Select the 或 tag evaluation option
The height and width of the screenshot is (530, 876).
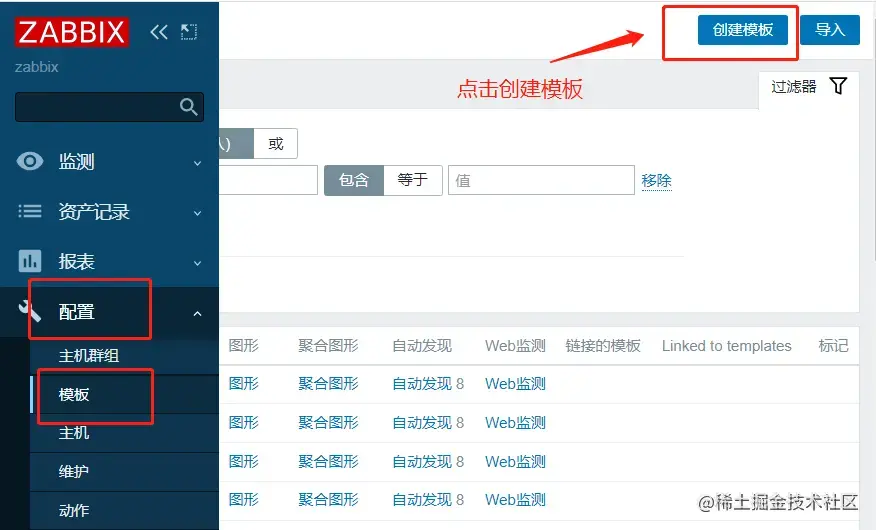(x=275, y=144)
